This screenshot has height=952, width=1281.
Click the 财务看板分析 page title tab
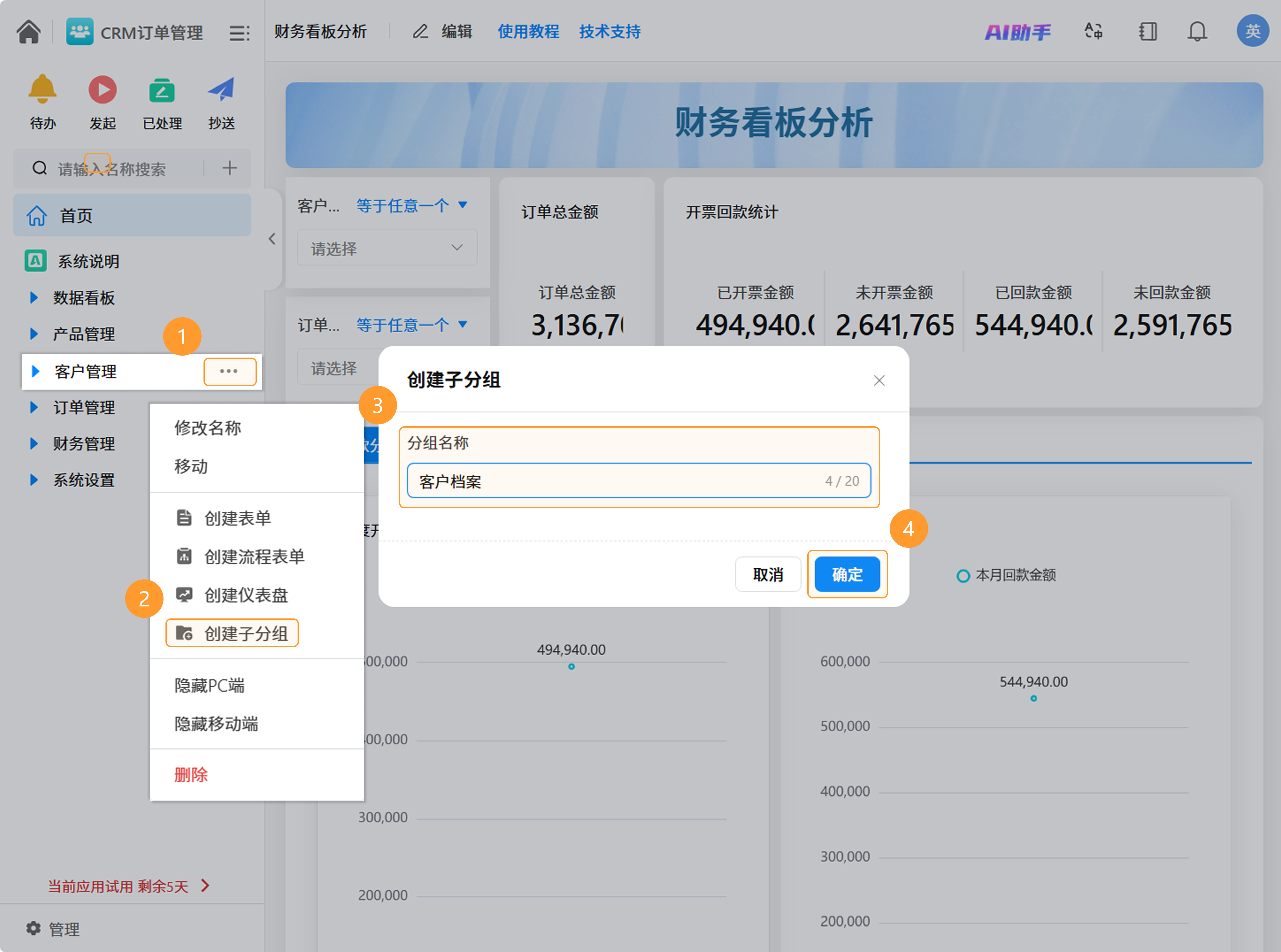pos(320,31)
